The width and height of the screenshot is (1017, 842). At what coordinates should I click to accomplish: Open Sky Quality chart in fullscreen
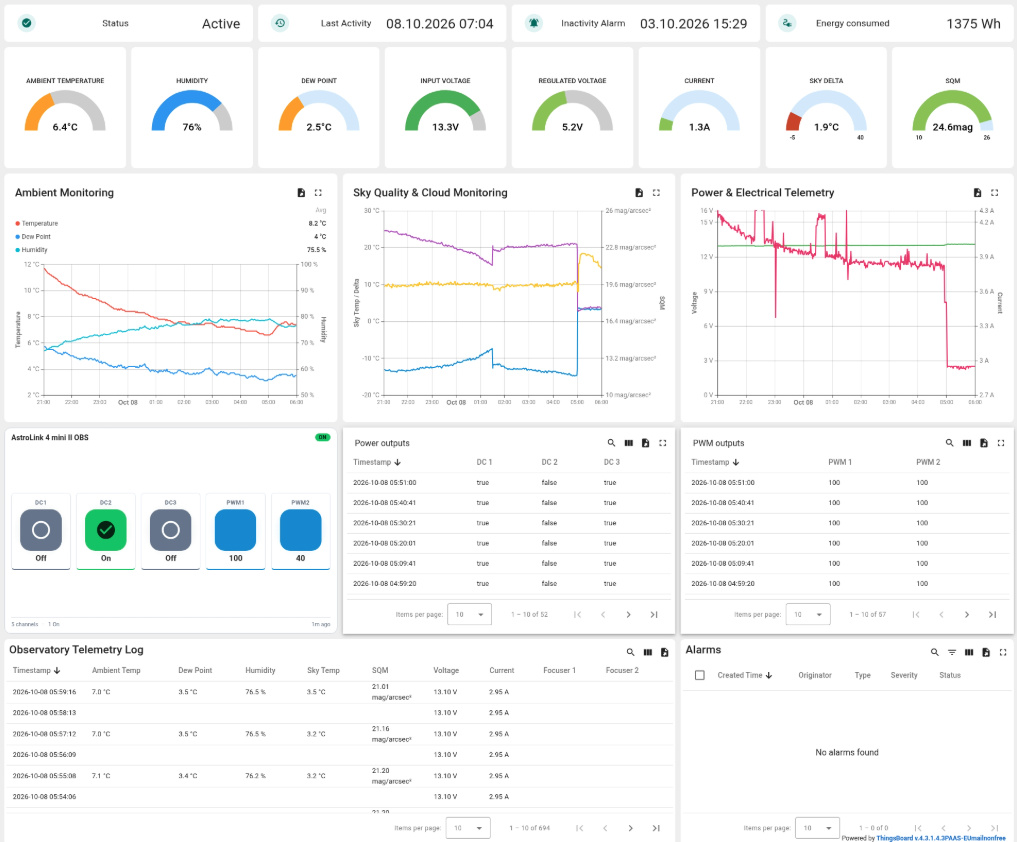656,193
